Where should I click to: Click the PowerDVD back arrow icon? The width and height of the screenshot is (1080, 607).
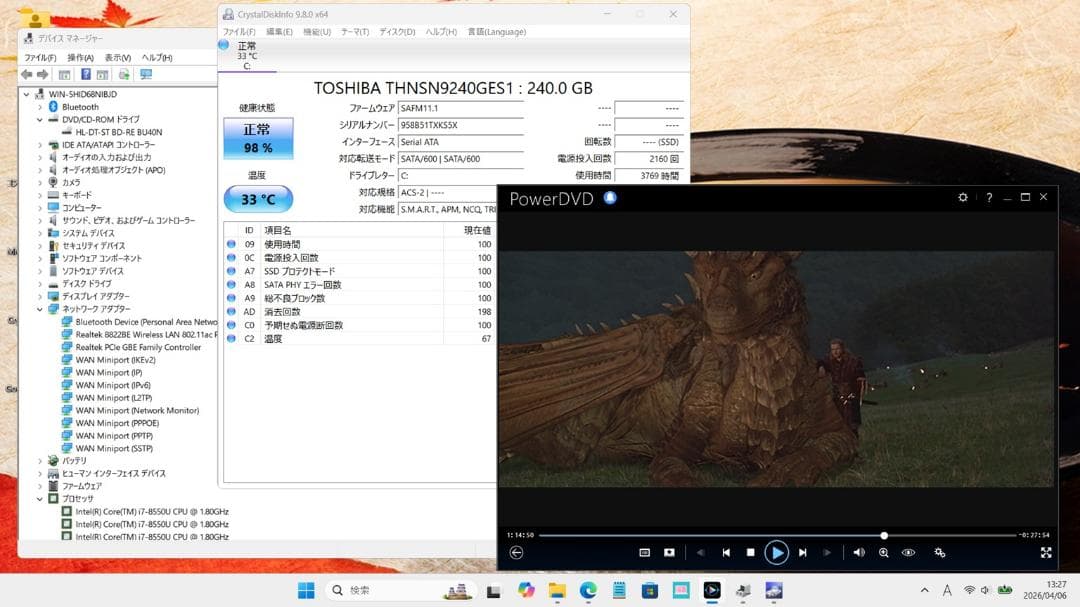click(x=517, y=553)
